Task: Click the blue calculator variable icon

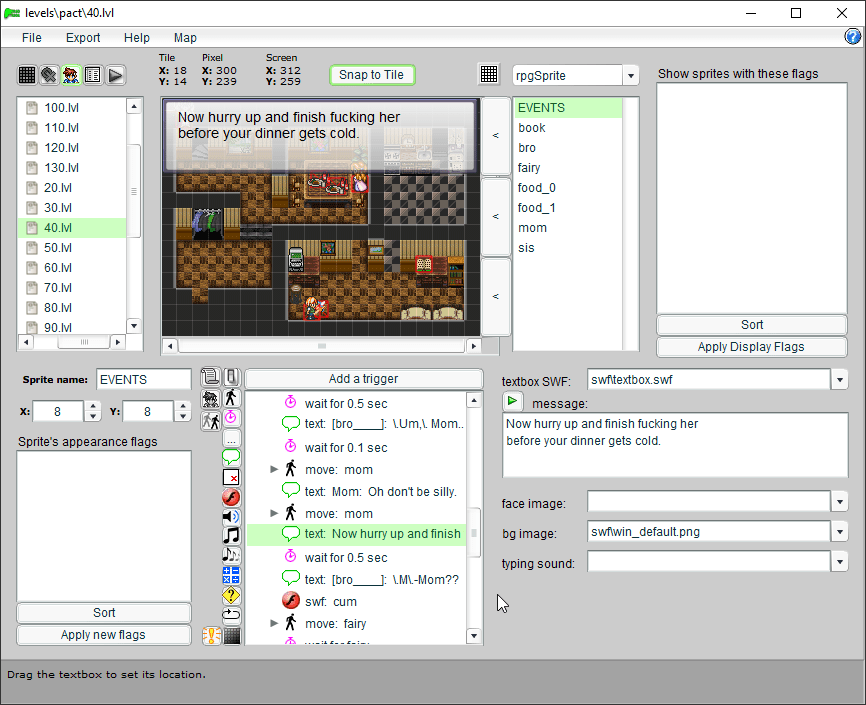Action: [231, 575]
